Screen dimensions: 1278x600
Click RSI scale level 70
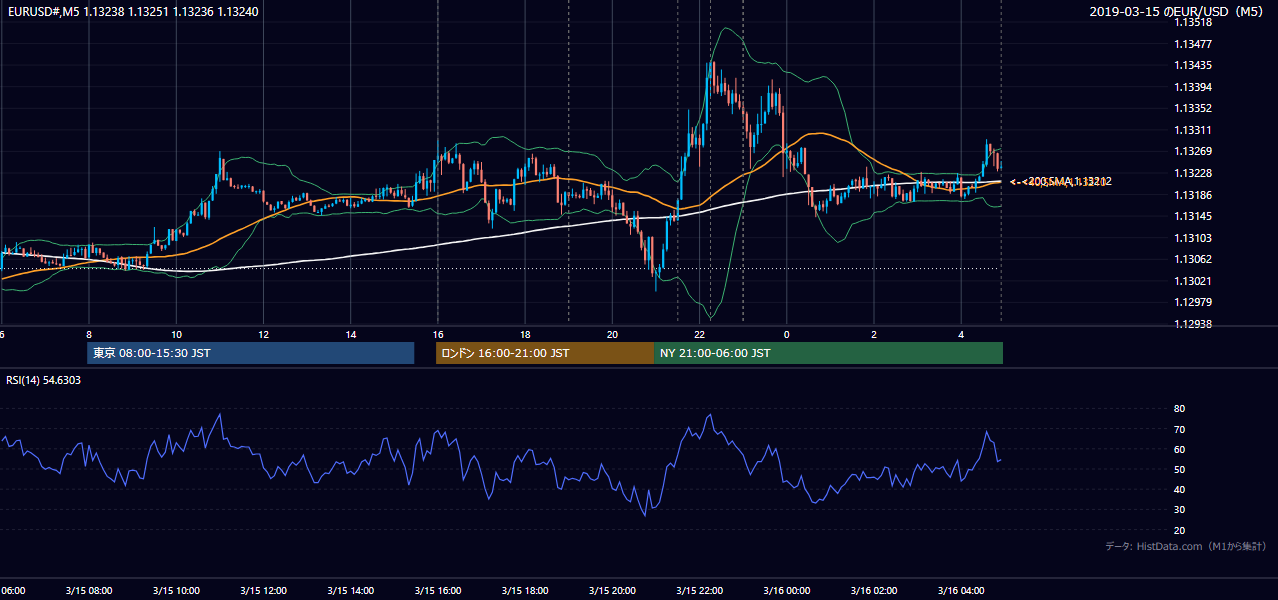1179,429
